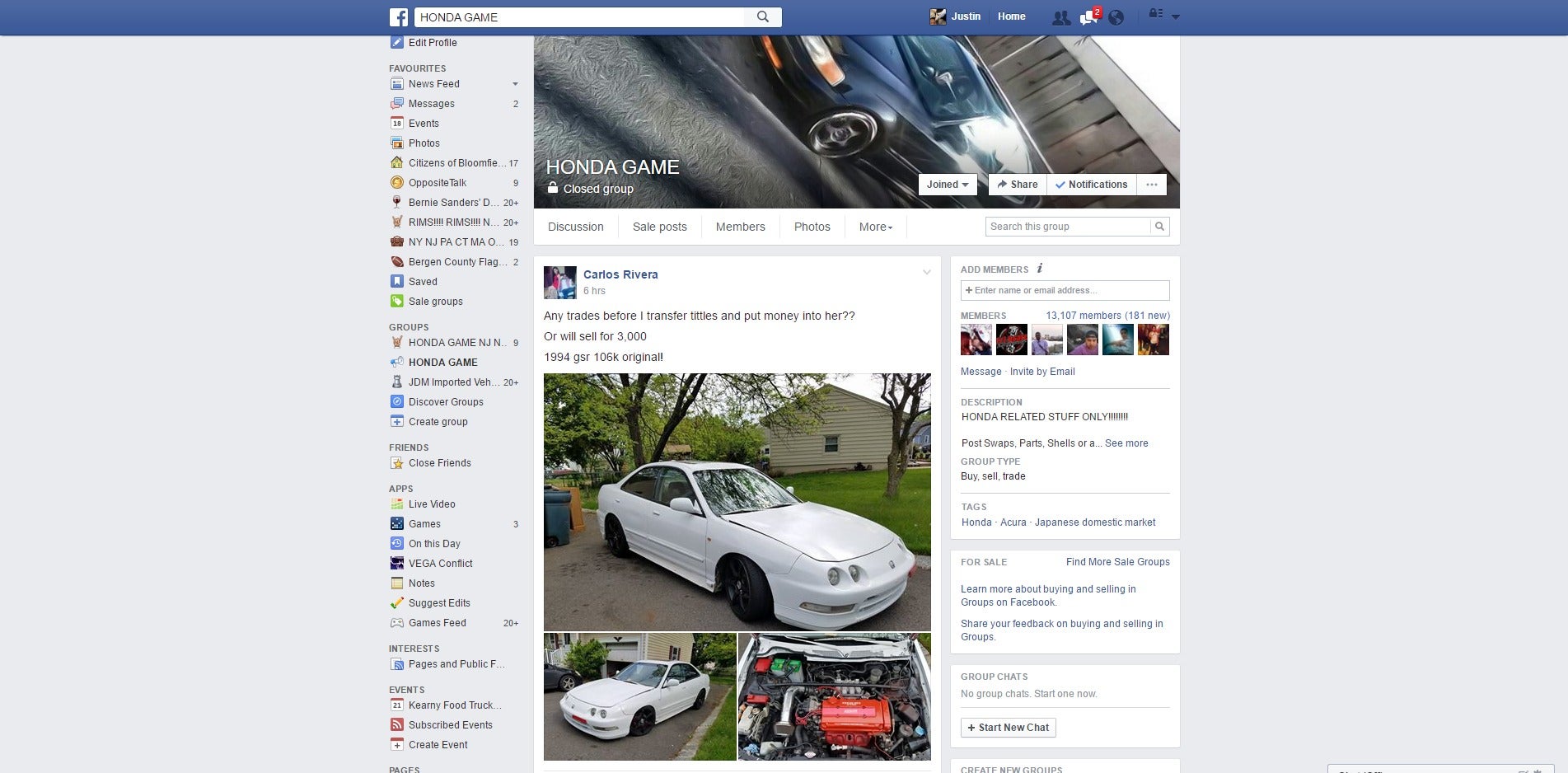Expand News Feed sort dropdown arrow
Screen dimensions: 1568x773
(x=515, y=84)
